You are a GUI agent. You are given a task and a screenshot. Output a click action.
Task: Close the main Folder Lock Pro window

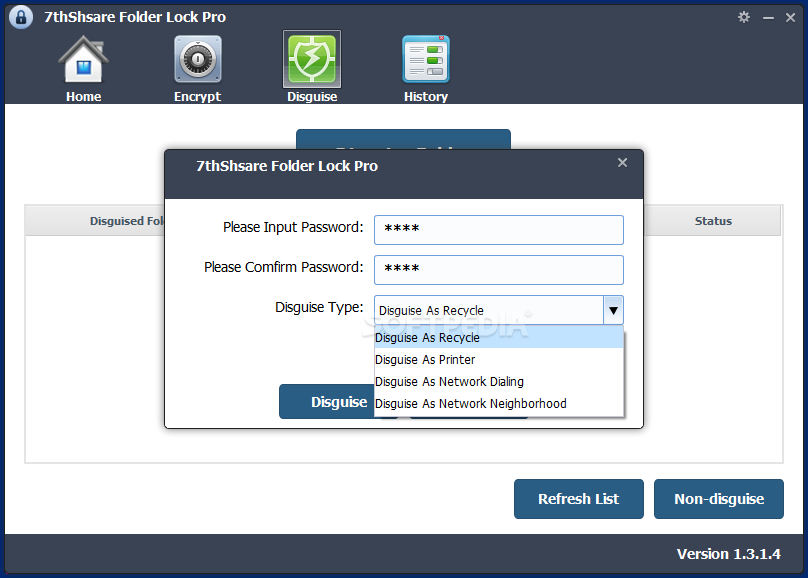click(790, 18)
